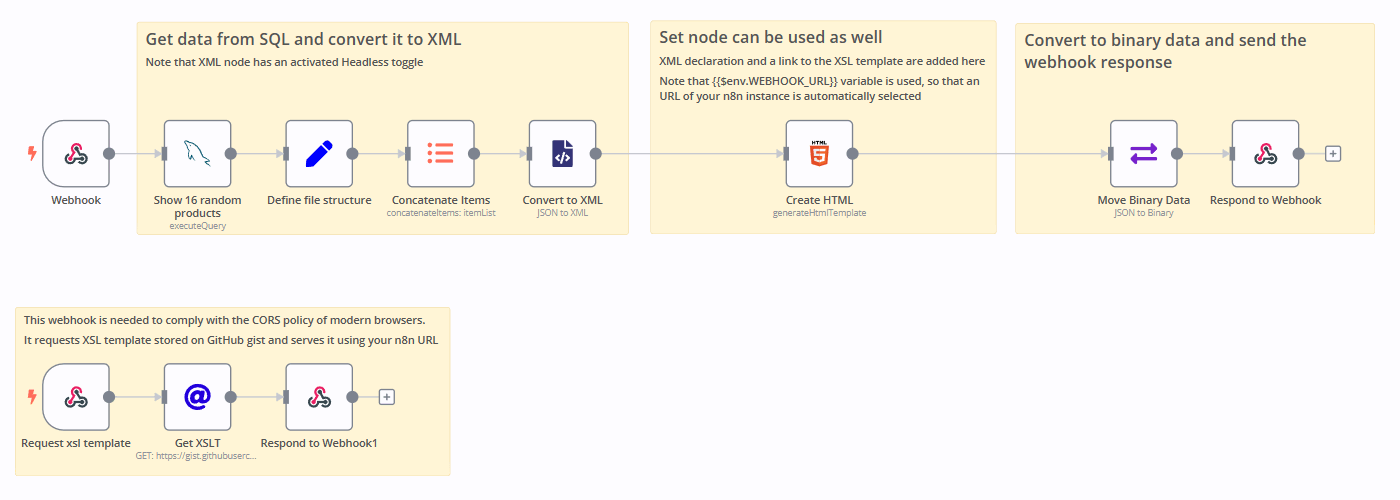This screenshot has height=500, width=1400.
Task: Click input connector of Create HTML node
Action: [788, 154]
